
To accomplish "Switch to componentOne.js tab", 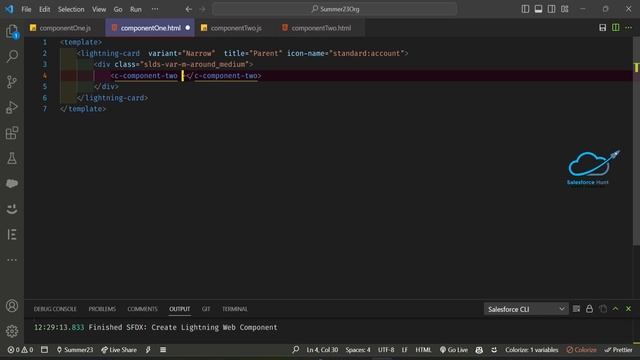I will [x=65, y=28].
